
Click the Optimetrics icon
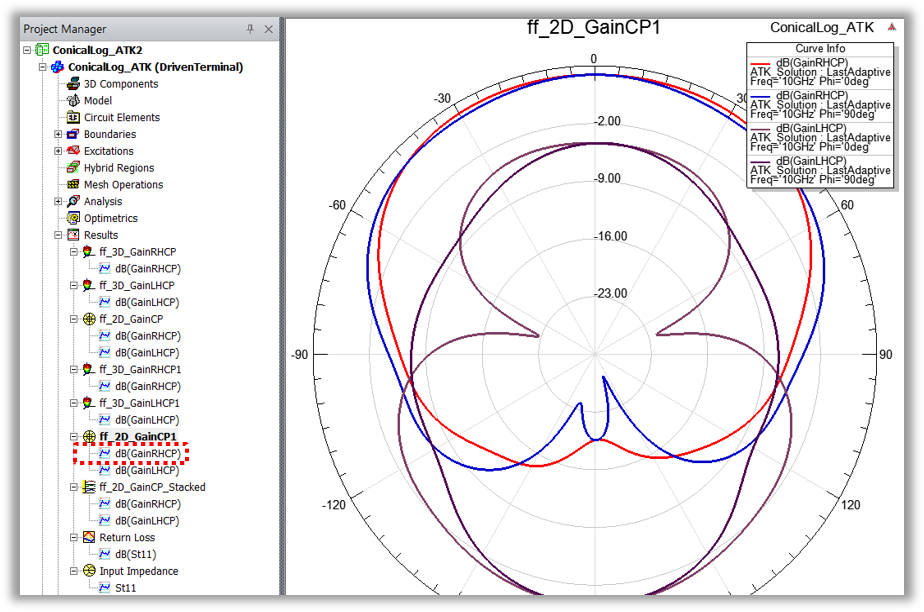(x=73, y=218)
